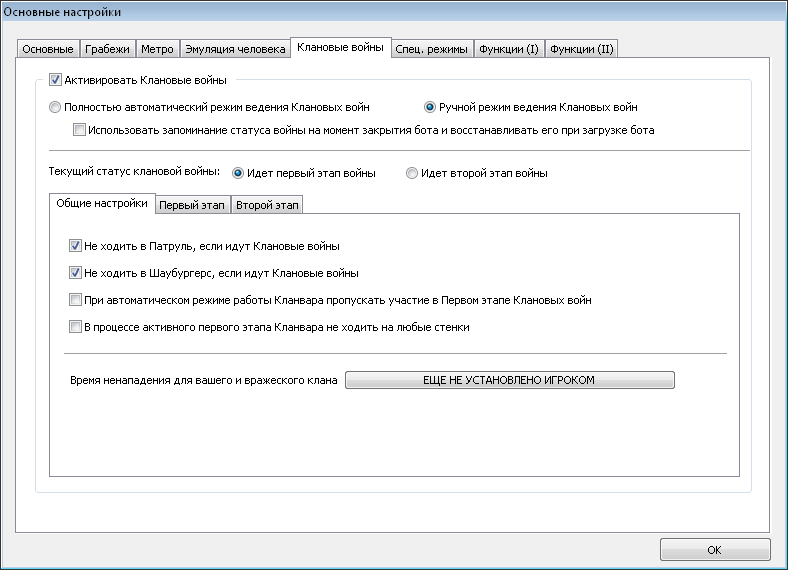Click the Время ненападения label text
The width and height of the screenshot is (788, 570).
(x=204, y=381)
